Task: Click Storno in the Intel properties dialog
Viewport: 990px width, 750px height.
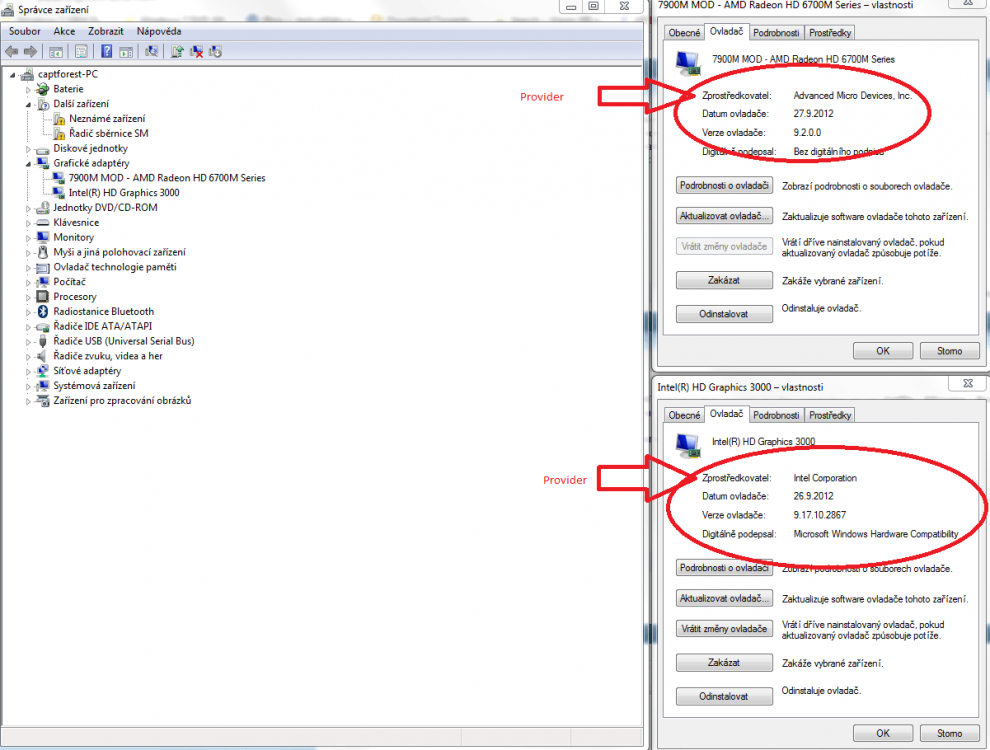Action: click(x=950, y=733)
